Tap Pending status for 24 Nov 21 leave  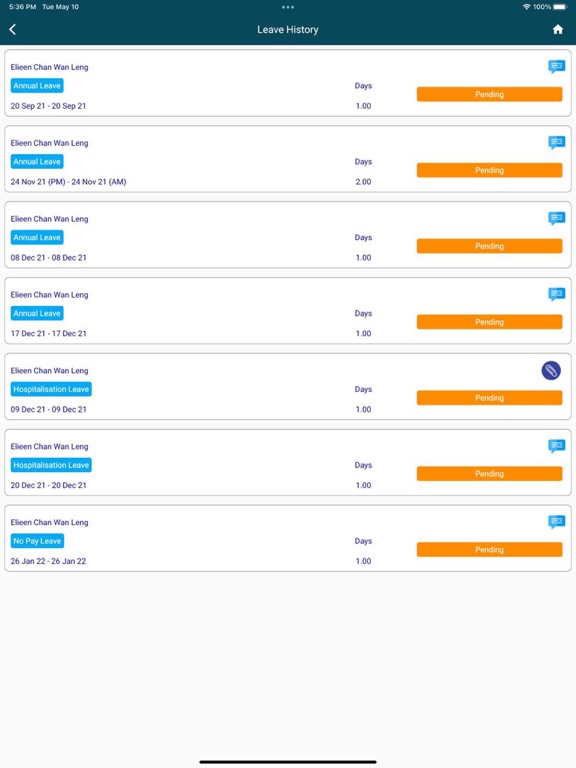tap(489, 170)
